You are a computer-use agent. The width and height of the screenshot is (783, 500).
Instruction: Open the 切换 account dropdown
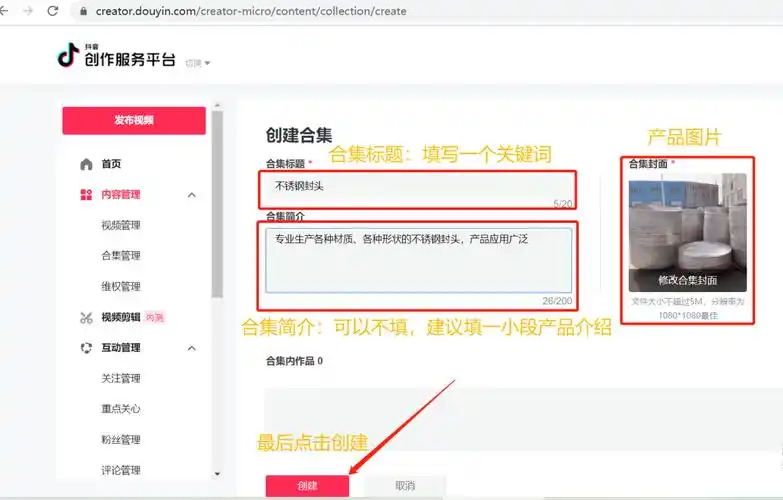[197, 63]
